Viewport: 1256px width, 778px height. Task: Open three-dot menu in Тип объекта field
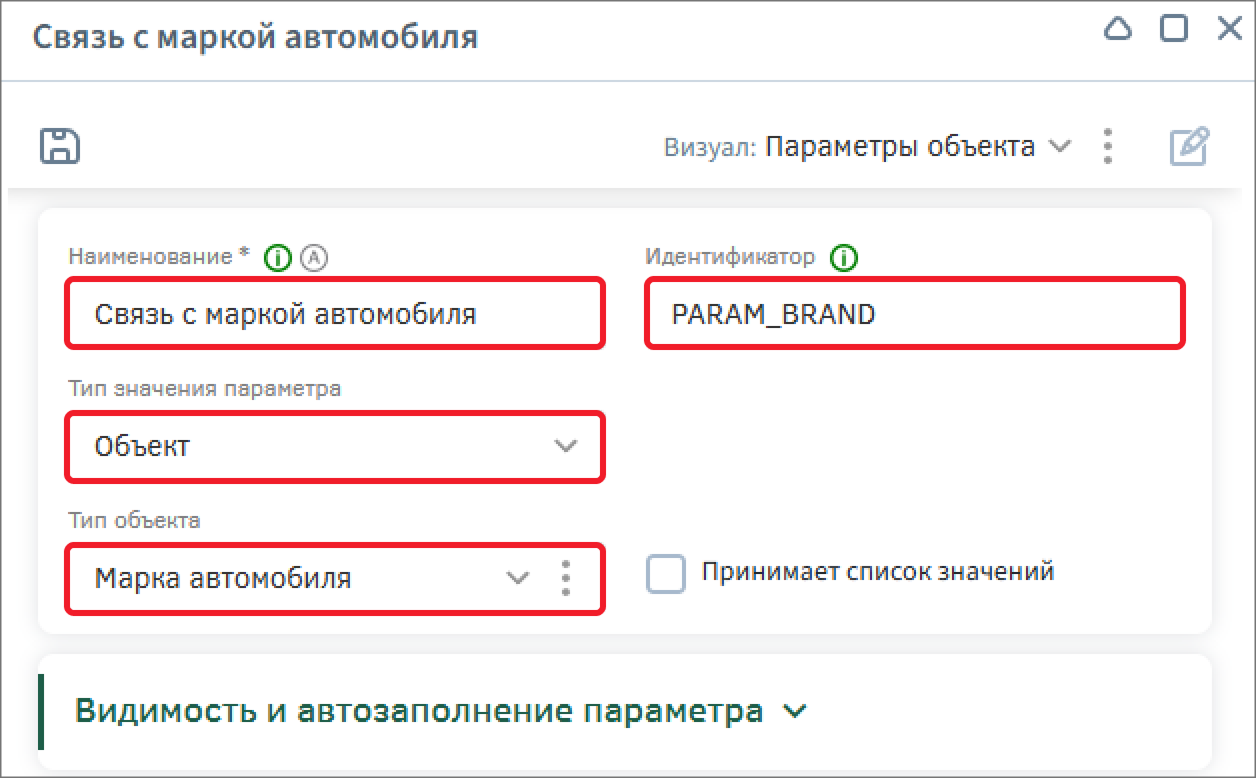pyautogui.click(x=566, y=578)
